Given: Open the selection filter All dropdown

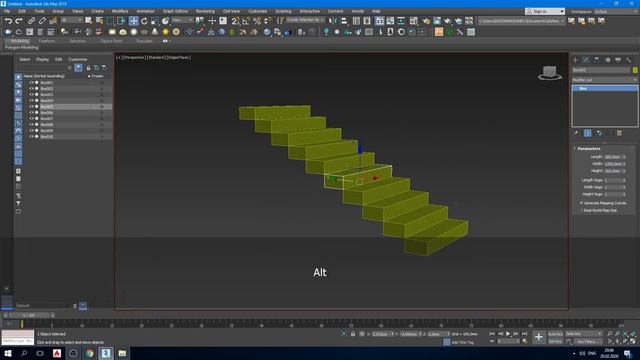Looking at the screenshot, I should (72, 20).
